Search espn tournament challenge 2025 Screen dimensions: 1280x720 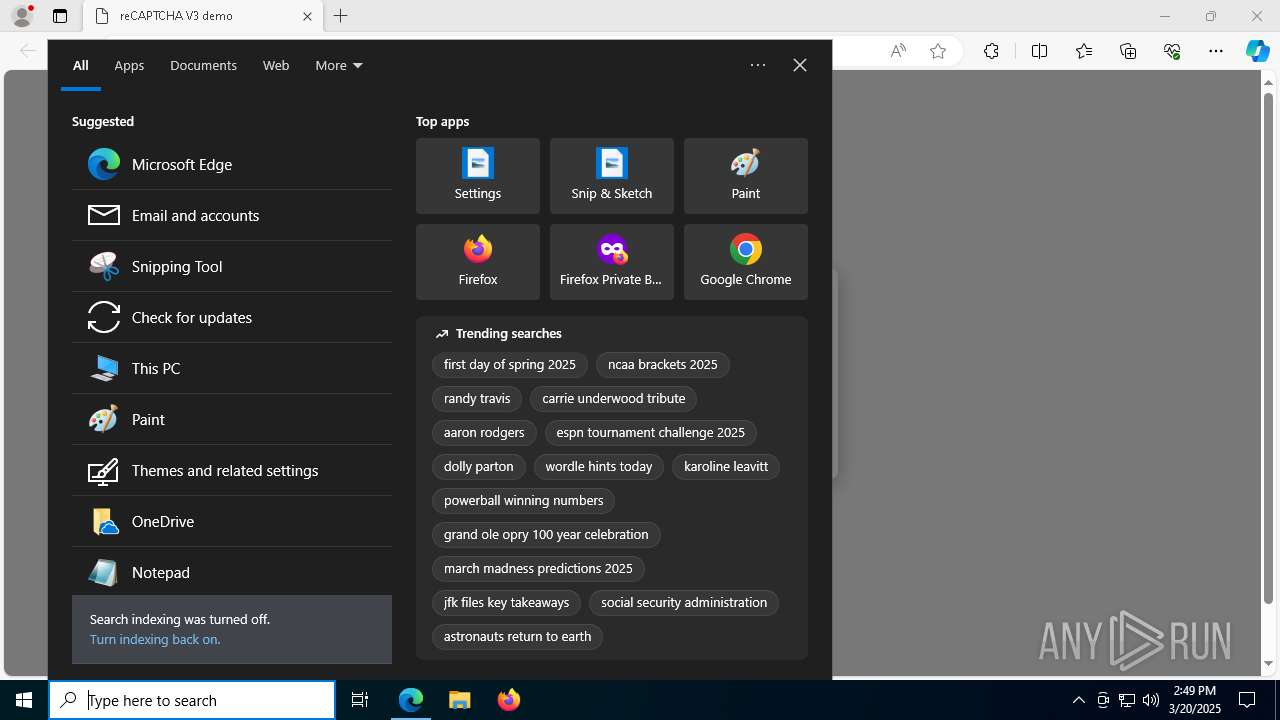click(651, 432)
